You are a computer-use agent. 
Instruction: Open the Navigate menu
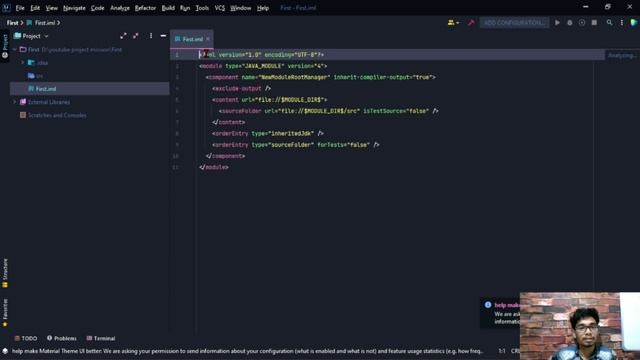[74, 8]
